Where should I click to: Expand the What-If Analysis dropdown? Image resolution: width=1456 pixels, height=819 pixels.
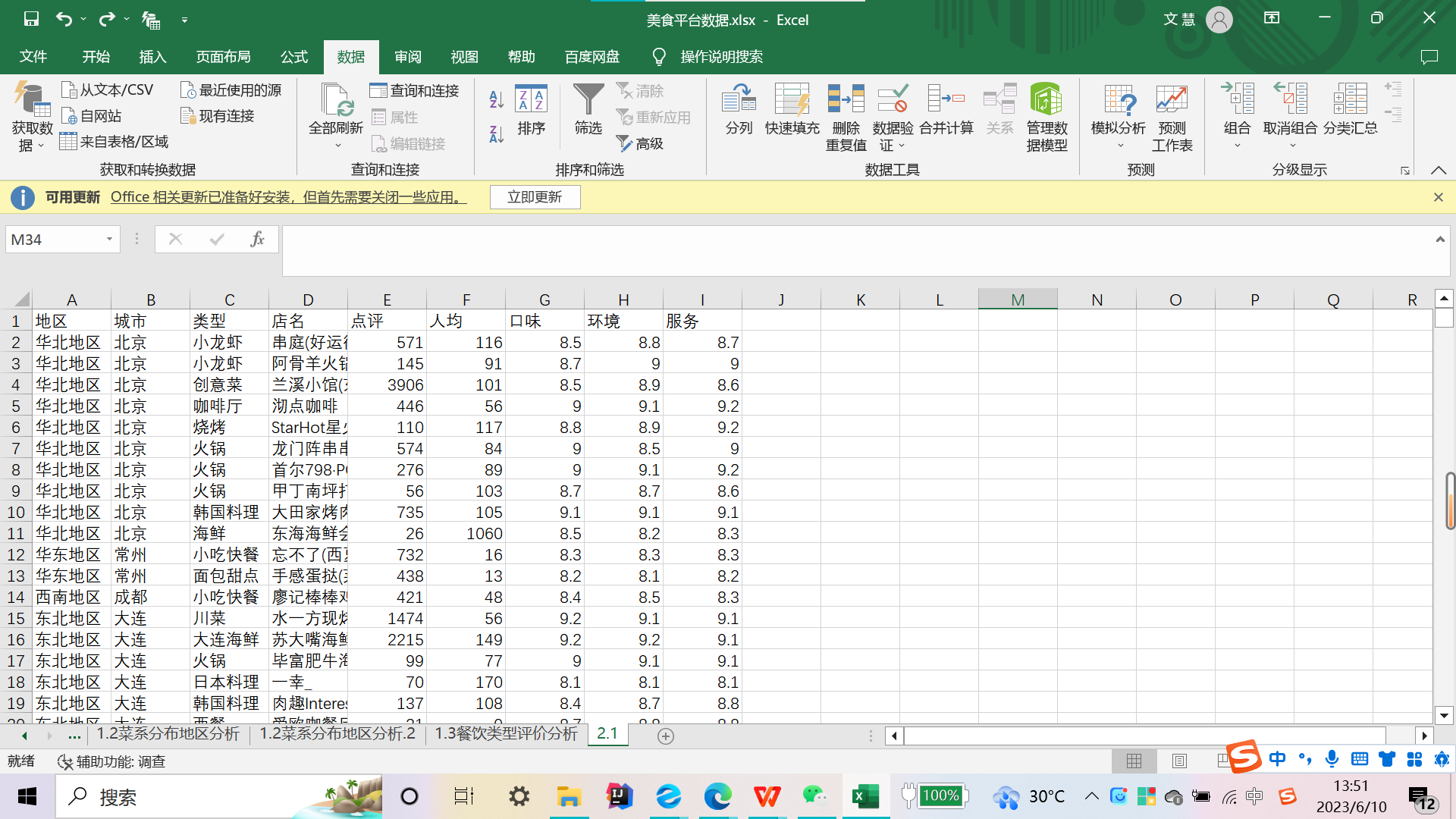[x=1119, y=145]
